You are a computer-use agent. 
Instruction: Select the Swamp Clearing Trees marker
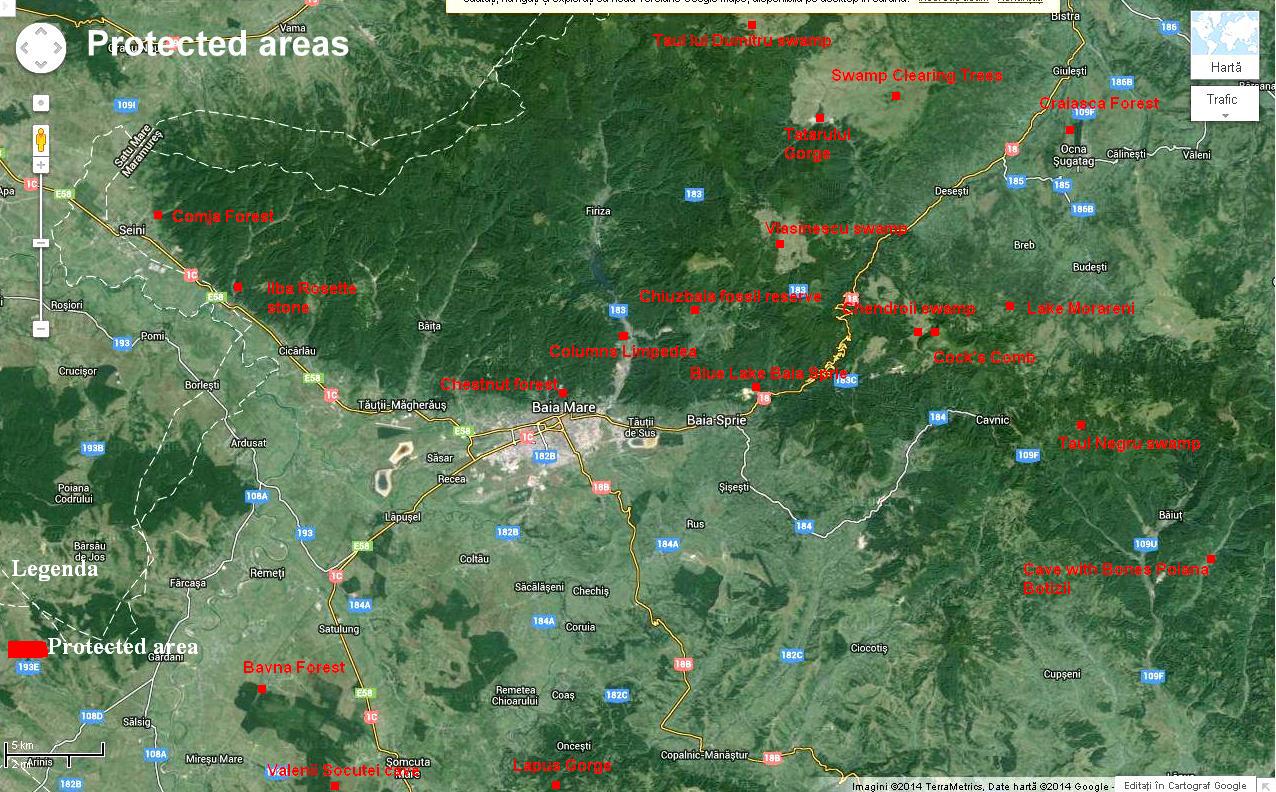point(896,96)
